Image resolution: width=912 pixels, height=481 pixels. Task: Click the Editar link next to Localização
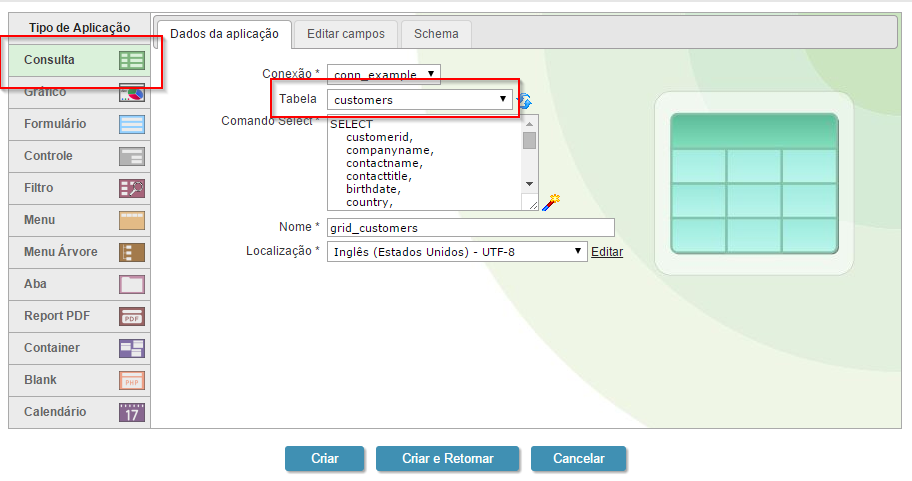tap(607, 252)
